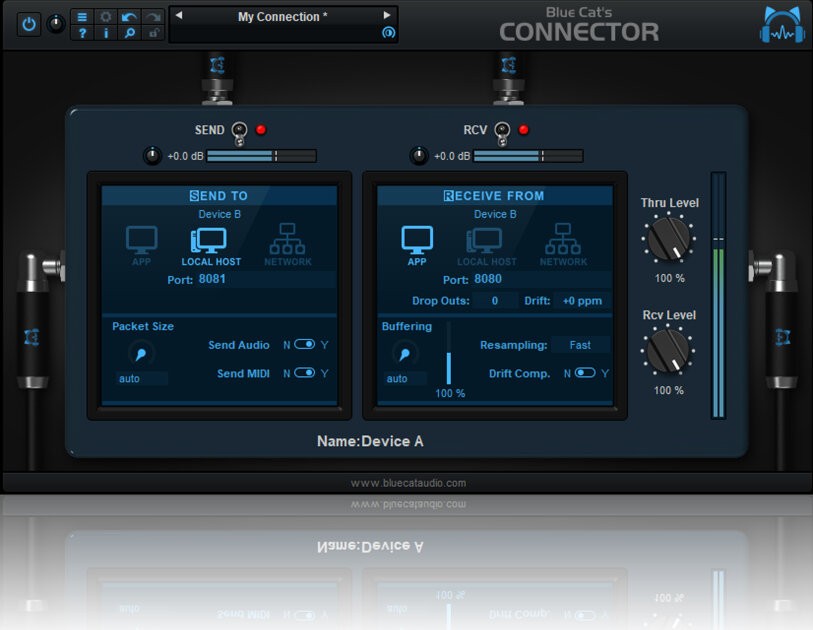Click the red RCV status LED
This screenshot has height=630, width=813.
click(524, 130)
